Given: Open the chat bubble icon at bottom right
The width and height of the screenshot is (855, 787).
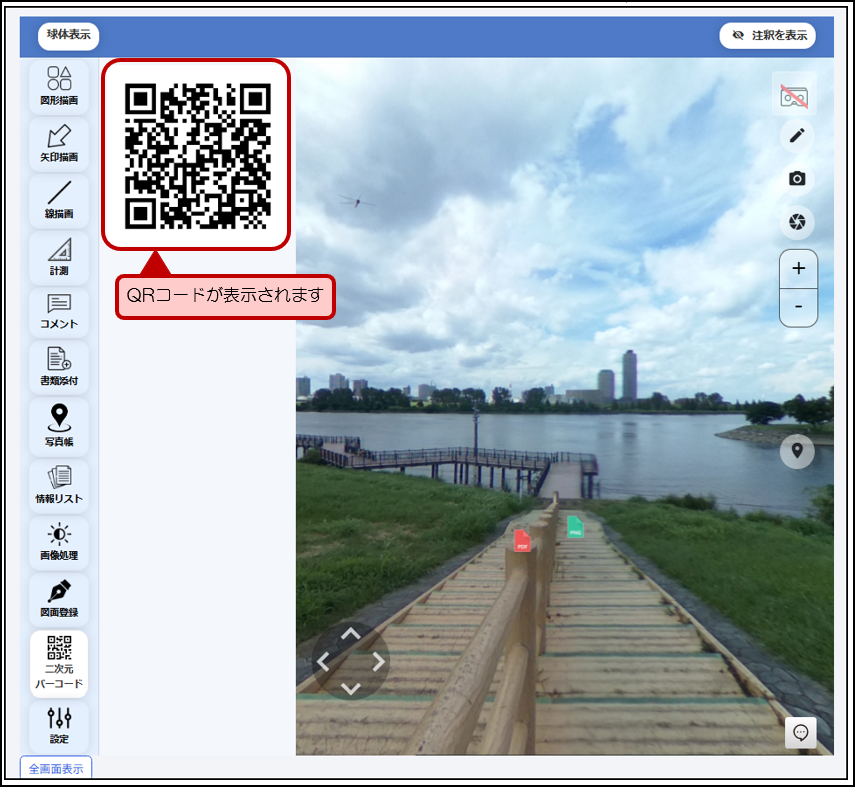Looking at the screenshot, I should pyautogui.click(x=800, y=732).
